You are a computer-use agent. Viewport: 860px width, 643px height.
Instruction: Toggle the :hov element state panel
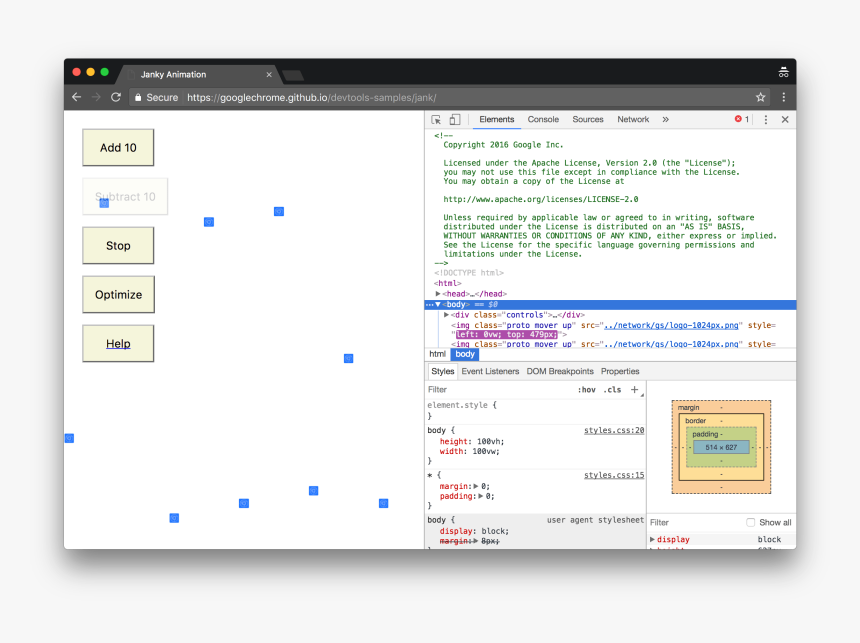click(586, 390)
